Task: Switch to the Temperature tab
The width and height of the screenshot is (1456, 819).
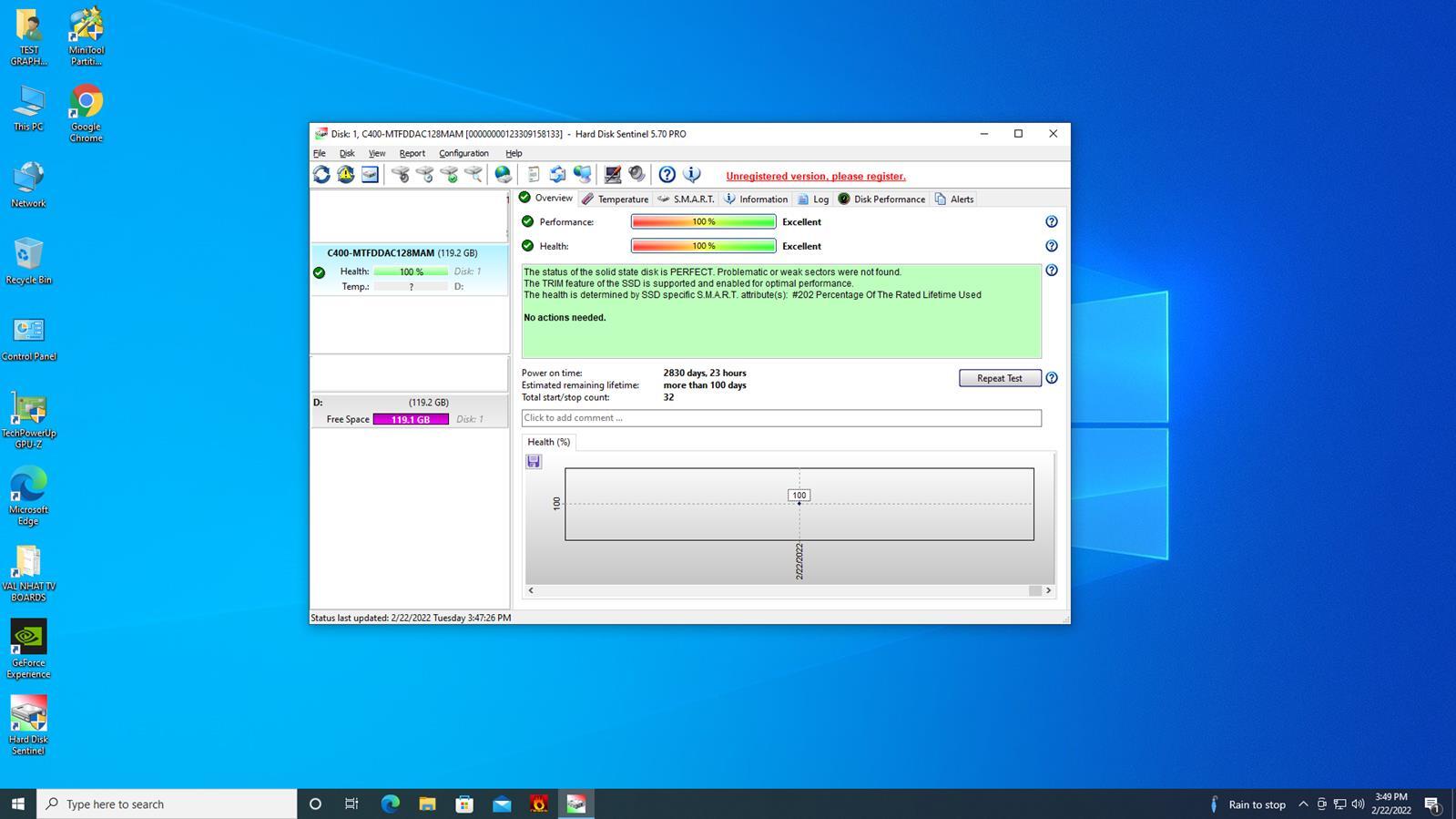Action: [616, 199]
